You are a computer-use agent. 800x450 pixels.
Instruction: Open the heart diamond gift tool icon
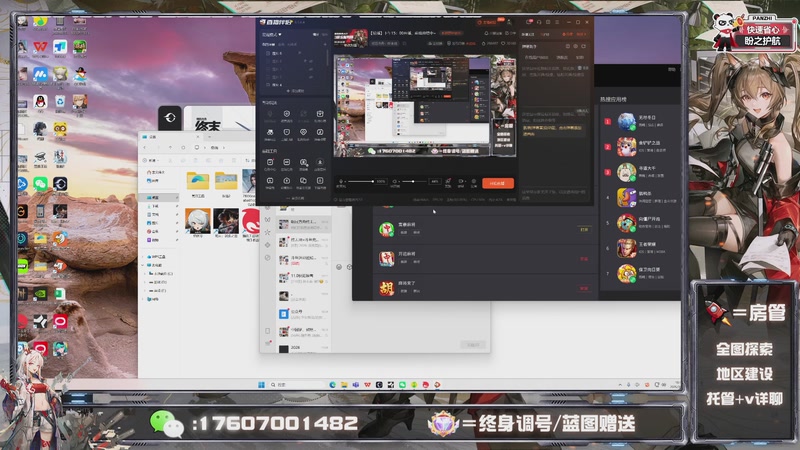tap(304, 132)
